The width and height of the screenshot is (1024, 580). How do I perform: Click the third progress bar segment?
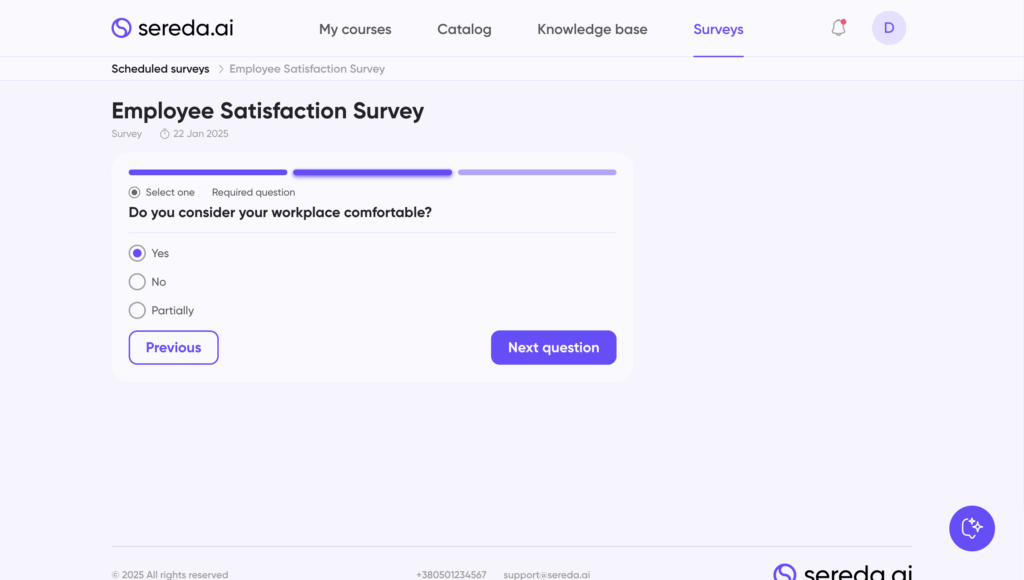point(537,172)
